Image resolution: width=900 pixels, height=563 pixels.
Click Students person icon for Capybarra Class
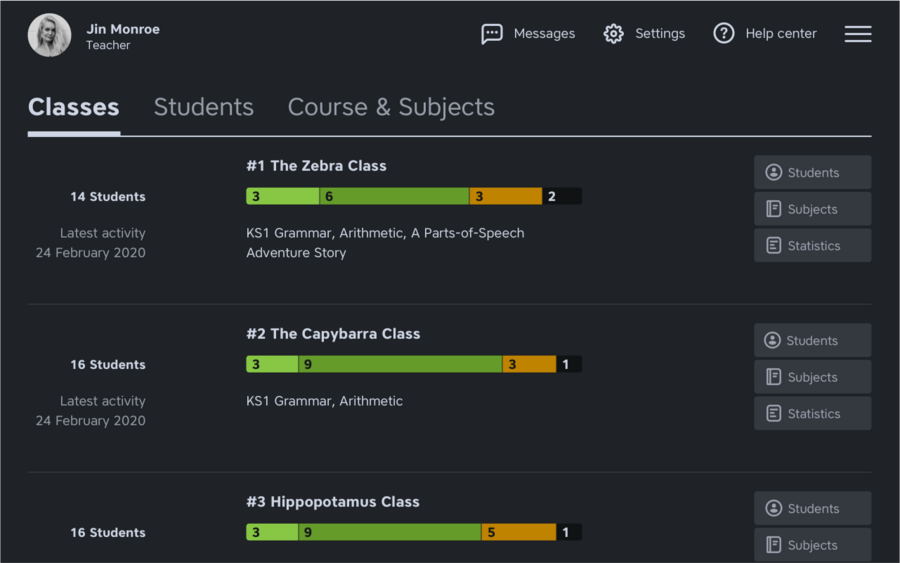click(x=772, y=340)
